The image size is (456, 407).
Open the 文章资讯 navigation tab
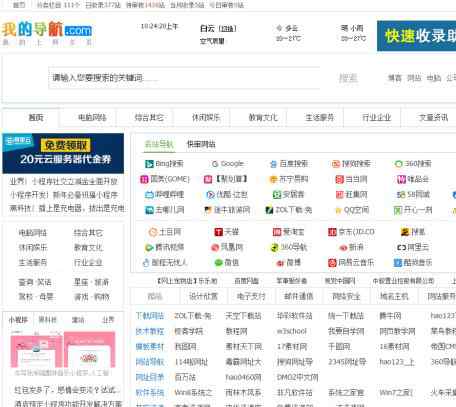[x=433, y=118]
